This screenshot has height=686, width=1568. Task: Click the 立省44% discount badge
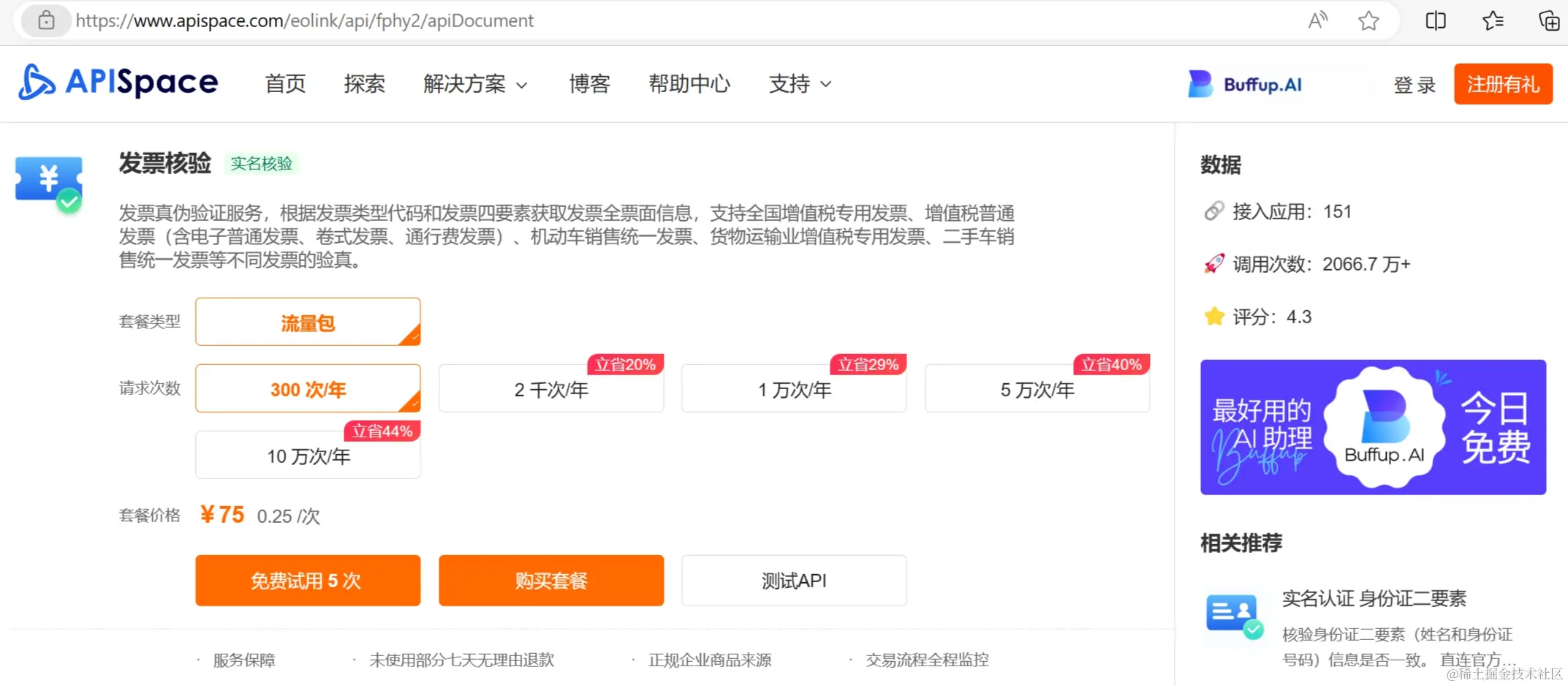[x=382, y=431]
